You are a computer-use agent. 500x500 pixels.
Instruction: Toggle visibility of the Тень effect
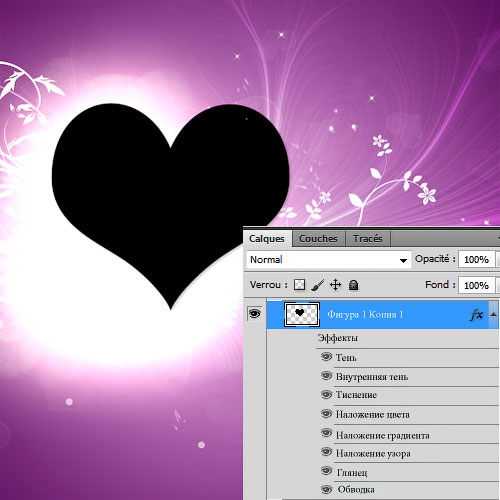click(326, 357)
